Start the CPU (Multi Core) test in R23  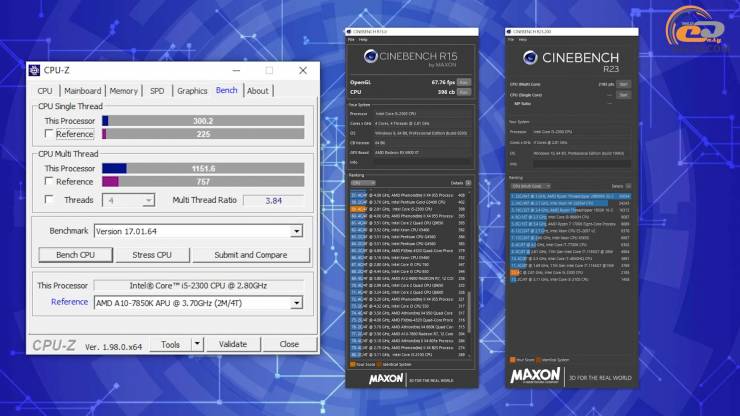tap(624, 85)
